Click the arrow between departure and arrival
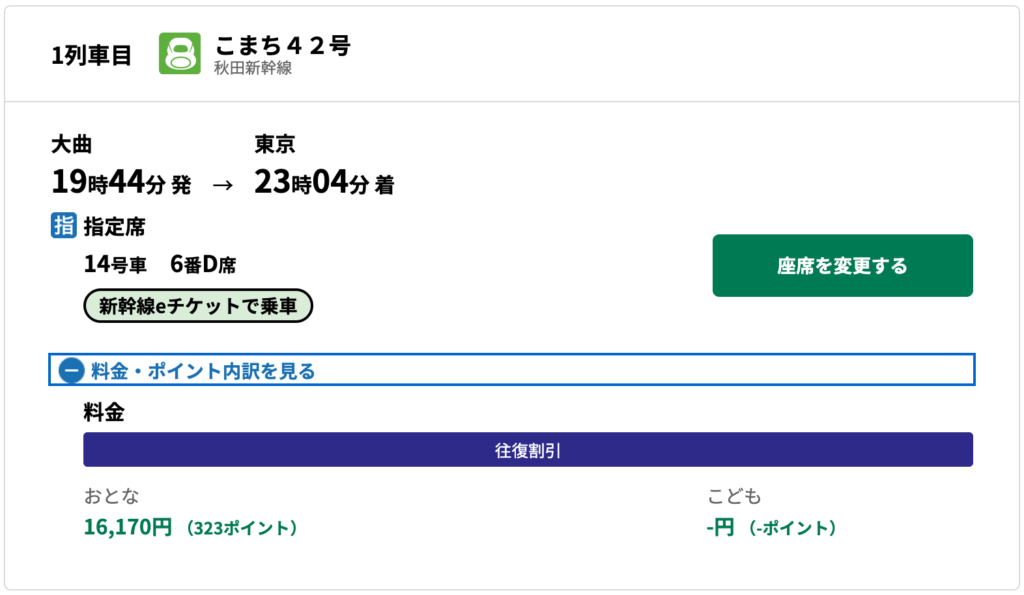 [223, 184]
